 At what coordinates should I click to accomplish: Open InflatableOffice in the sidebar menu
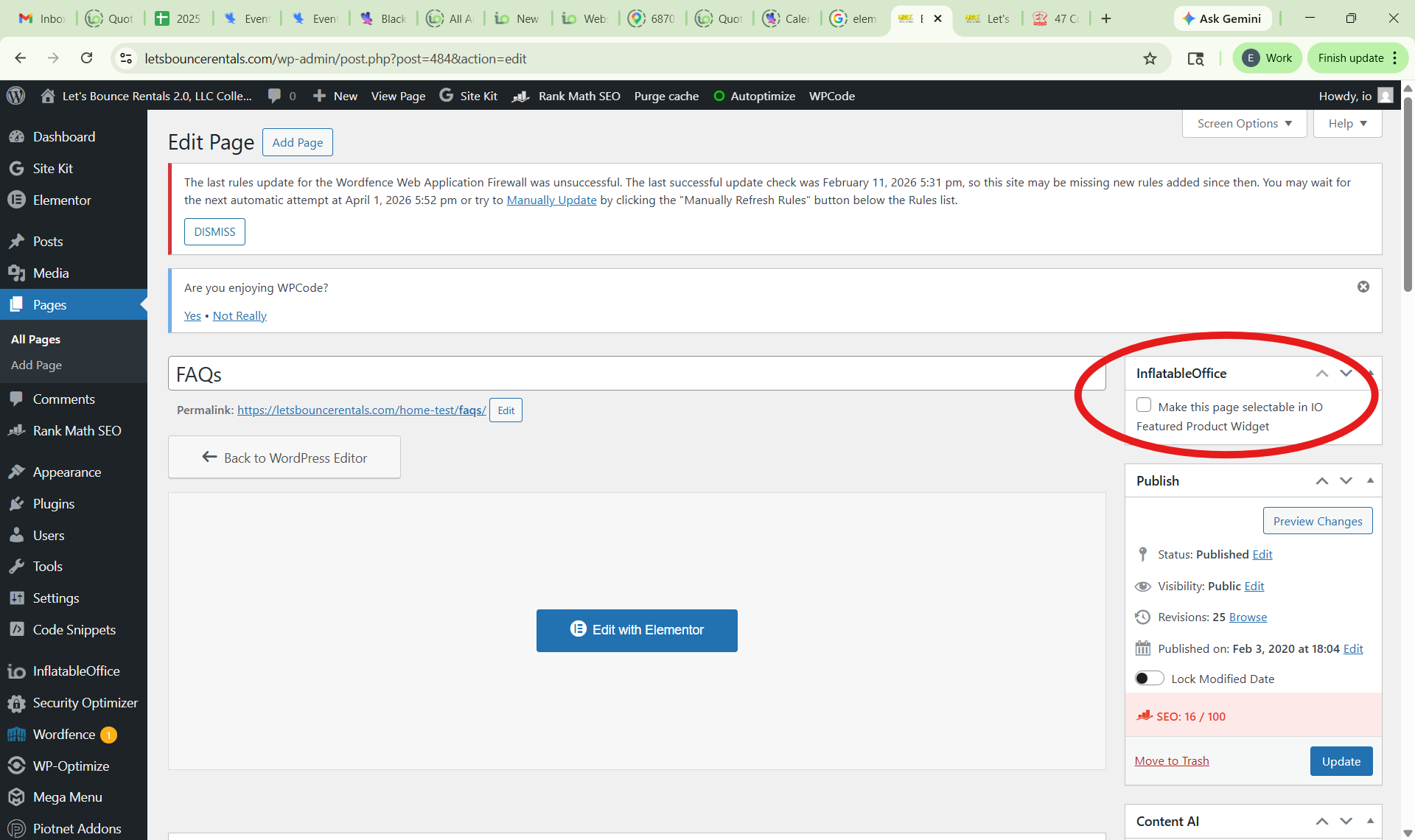click(75, 671)
